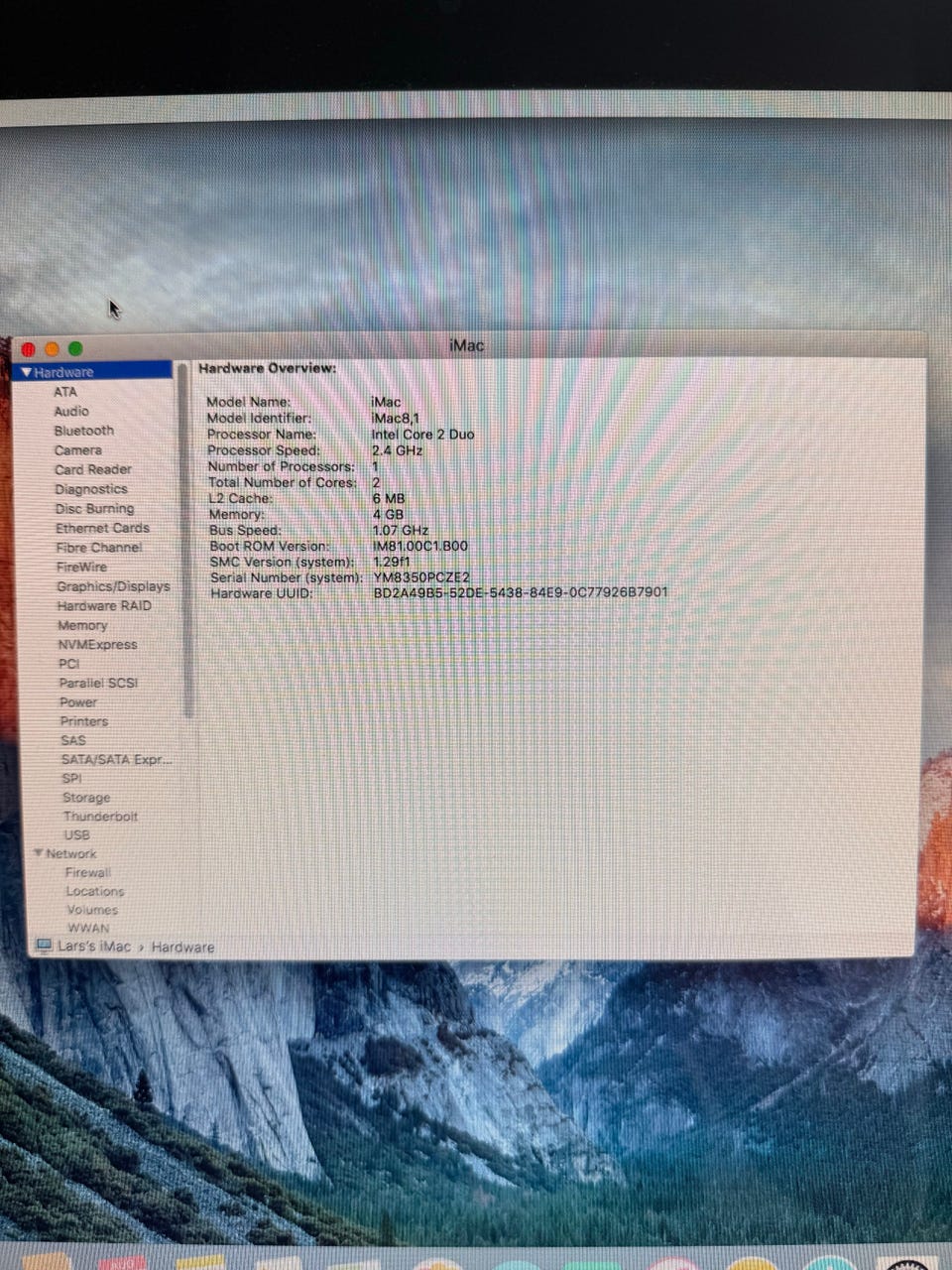952x1270 pixels.
Task: Select the Hardware category row
Action: [x=94, y=372]
